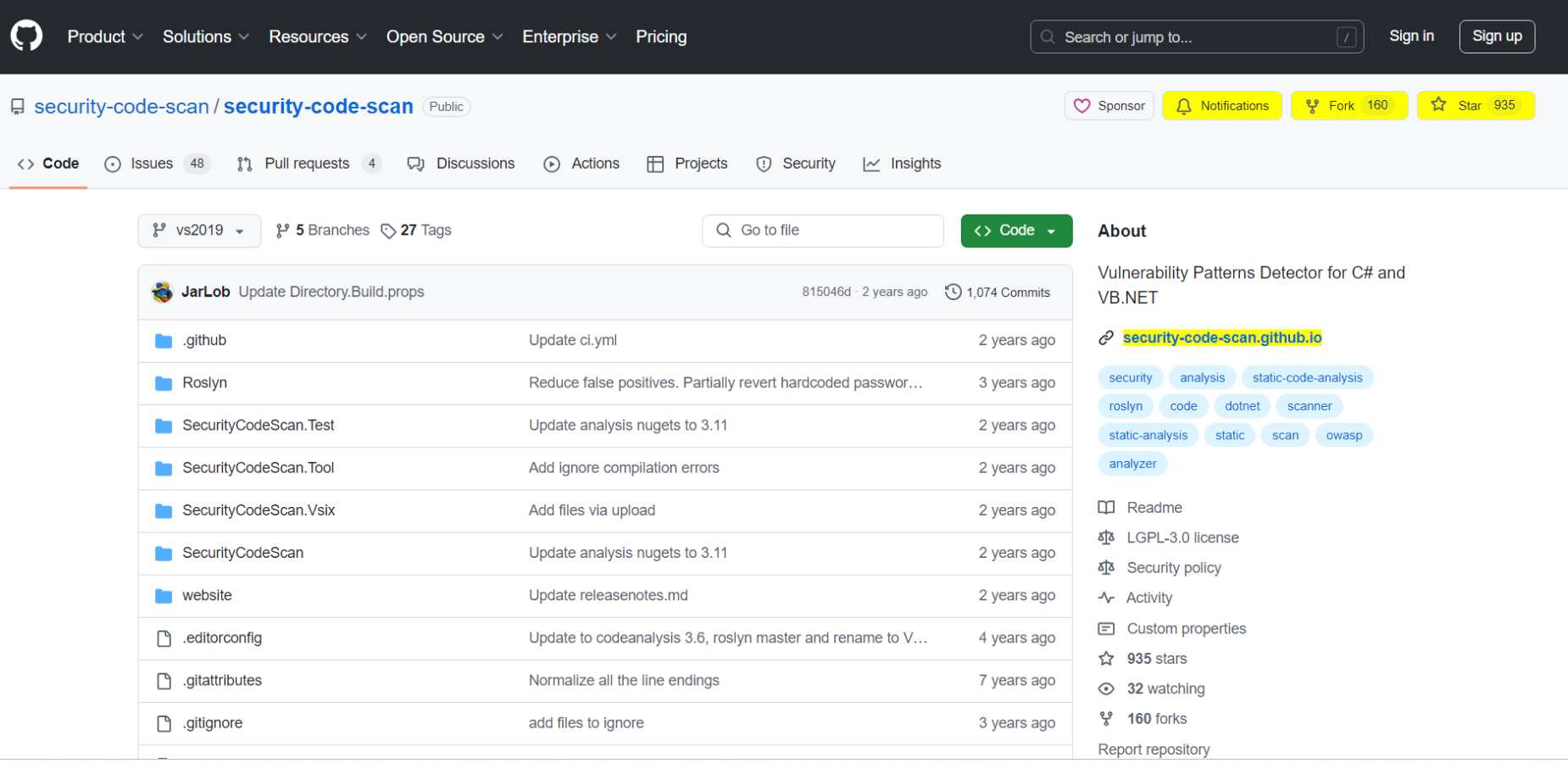Viewport: 1568px width, 763px height.
Task: Star the repository
Action: [1475, 106]
